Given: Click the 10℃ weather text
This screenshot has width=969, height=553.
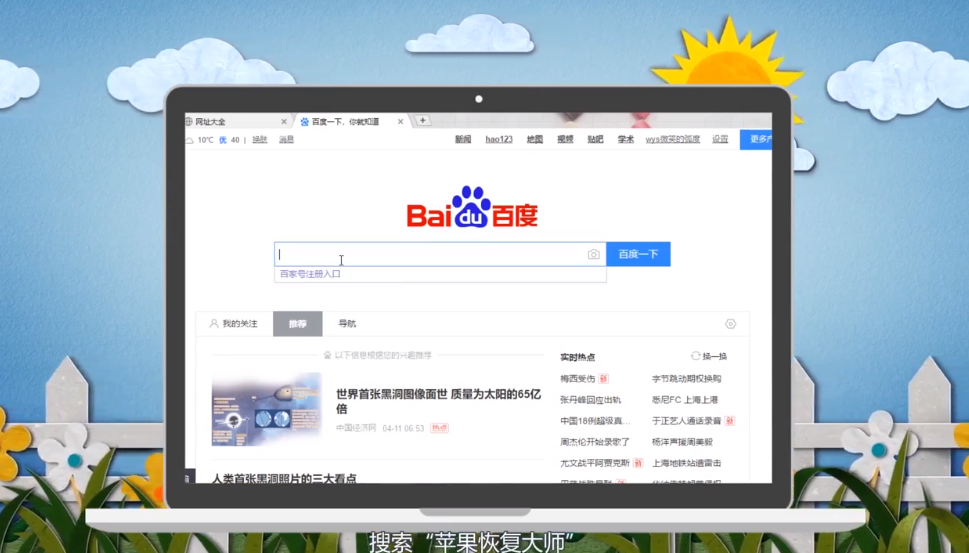Looking at the screenshot, I should click(205, 140).
